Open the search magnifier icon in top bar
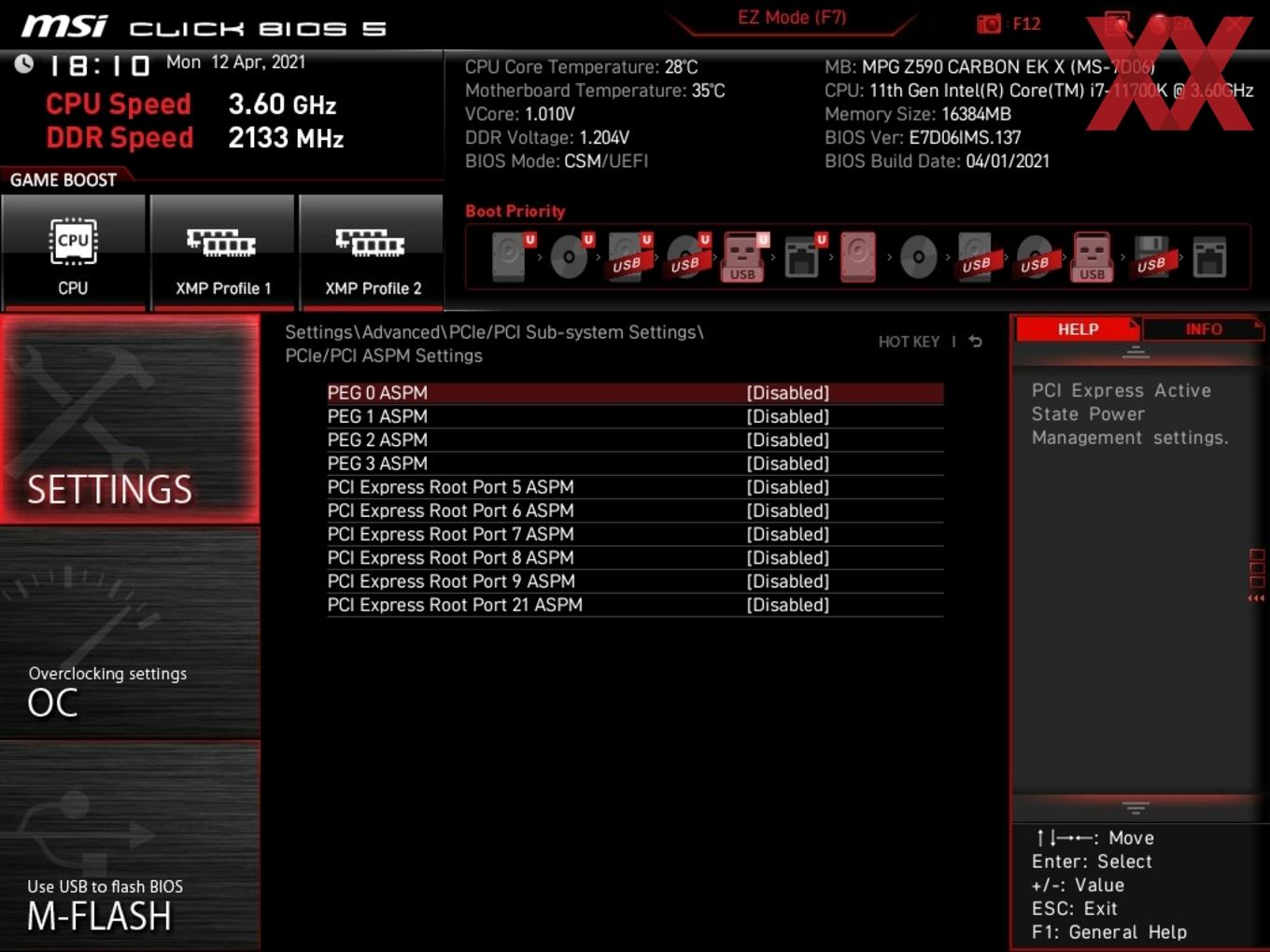Image resolution: width=1270 pixels, height=952 pixels. point(1118,24)
